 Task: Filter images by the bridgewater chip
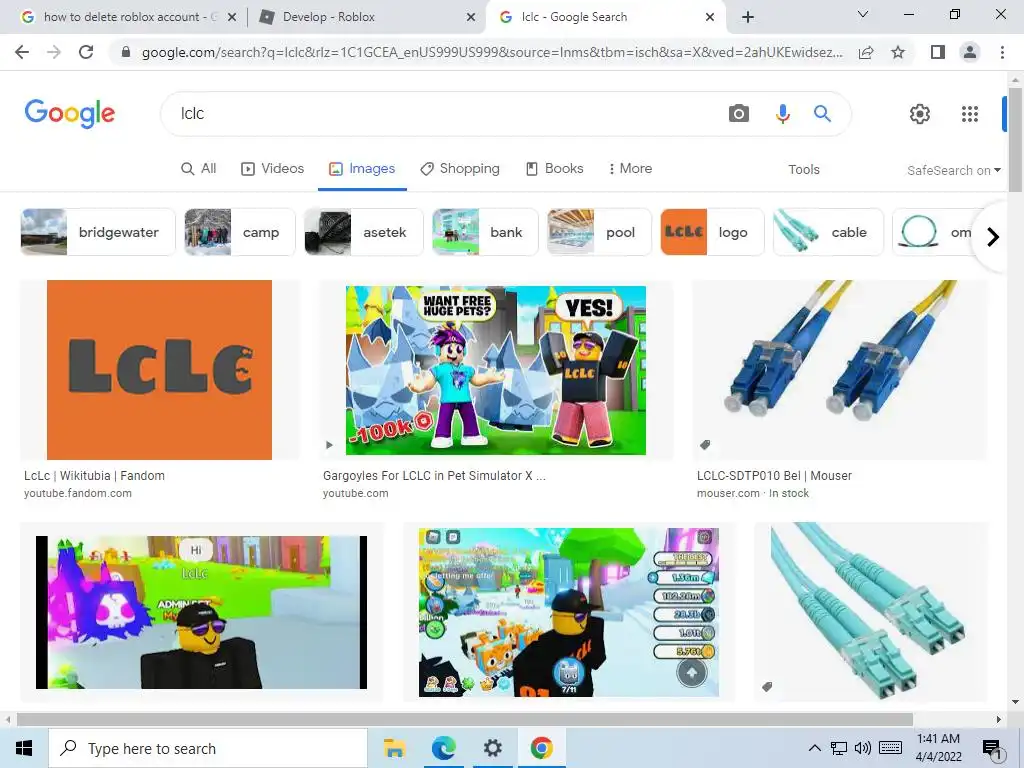click(98, 232)
